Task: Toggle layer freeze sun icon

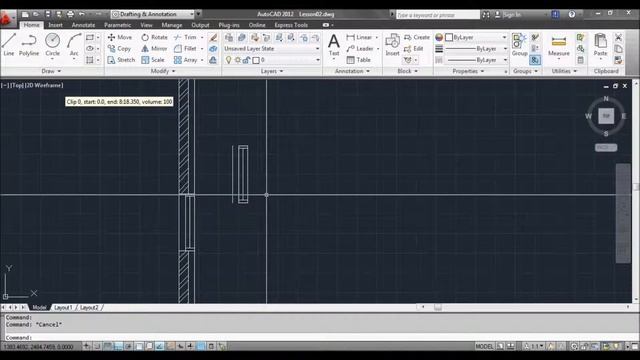Action: point(238,60)
